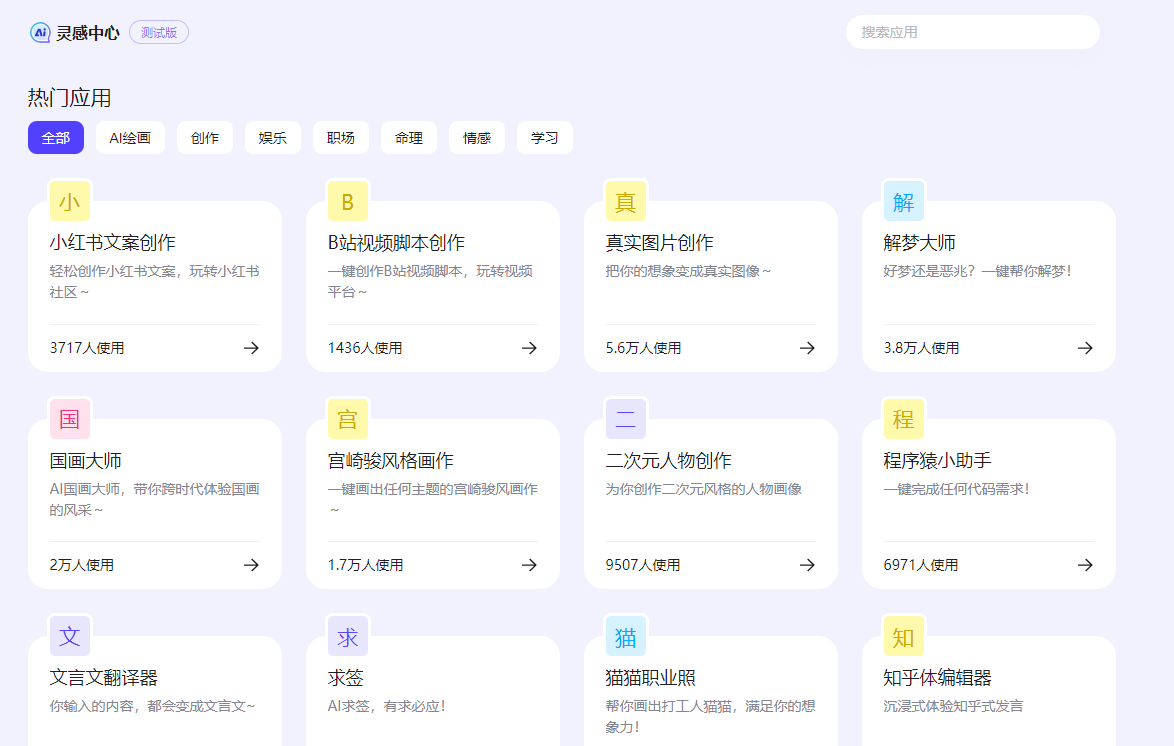Open the 求签 title link
Image resolution: width=1174 pixels, height=746 pixels.
point(345,678)
